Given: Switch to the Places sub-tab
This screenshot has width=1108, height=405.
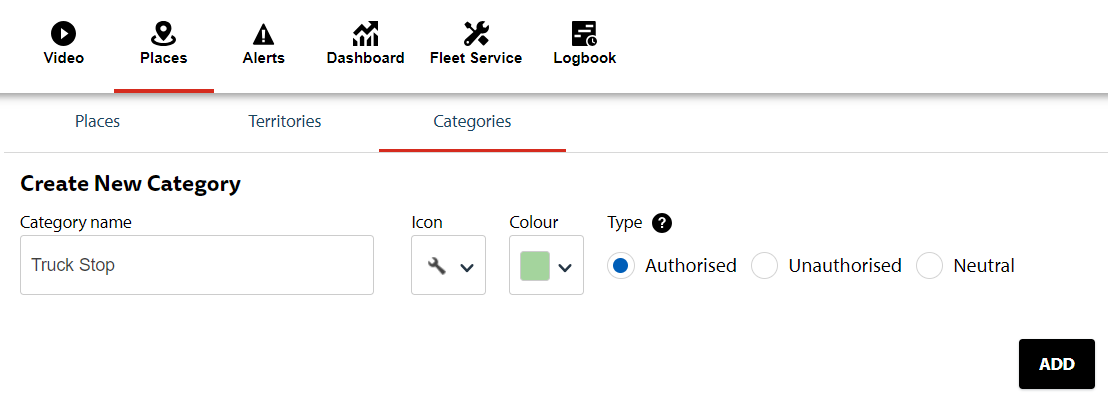Looking at the screenshot, I should (98, 122).
